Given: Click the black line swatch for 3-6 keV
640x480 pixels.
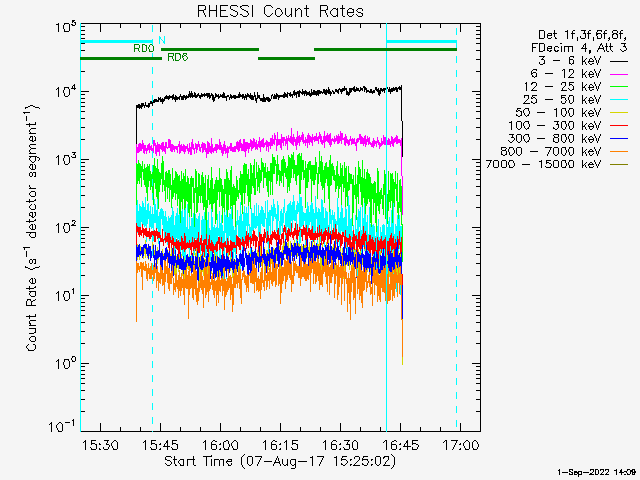Looking at the screenshot, I should (619, 61).
